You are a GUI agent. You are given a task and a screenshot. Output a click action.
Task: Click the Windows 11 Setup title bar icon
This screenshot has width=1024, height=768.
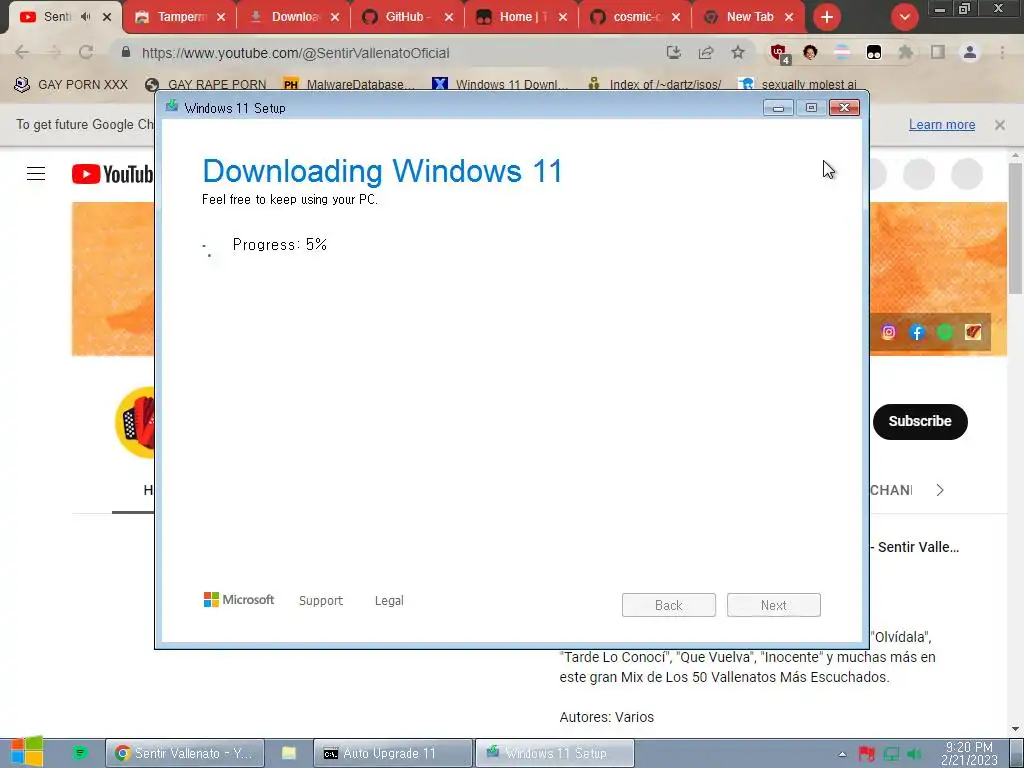click(172, 106)
